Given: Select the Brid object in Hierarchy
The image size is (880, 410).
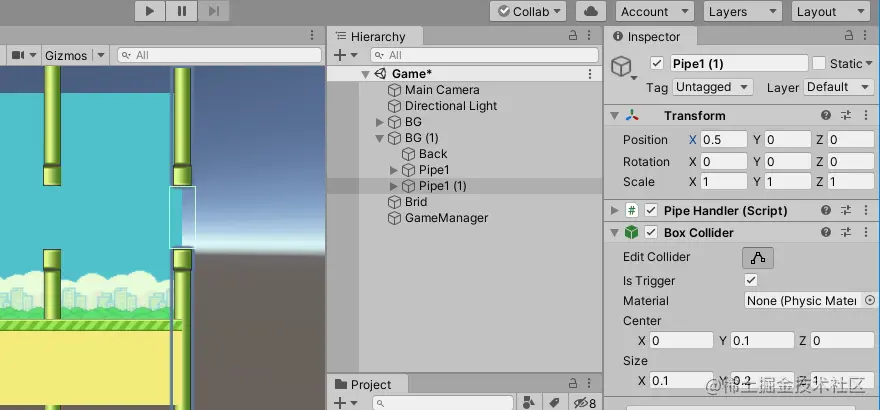Looking at the screenshot, I should 416,202.
